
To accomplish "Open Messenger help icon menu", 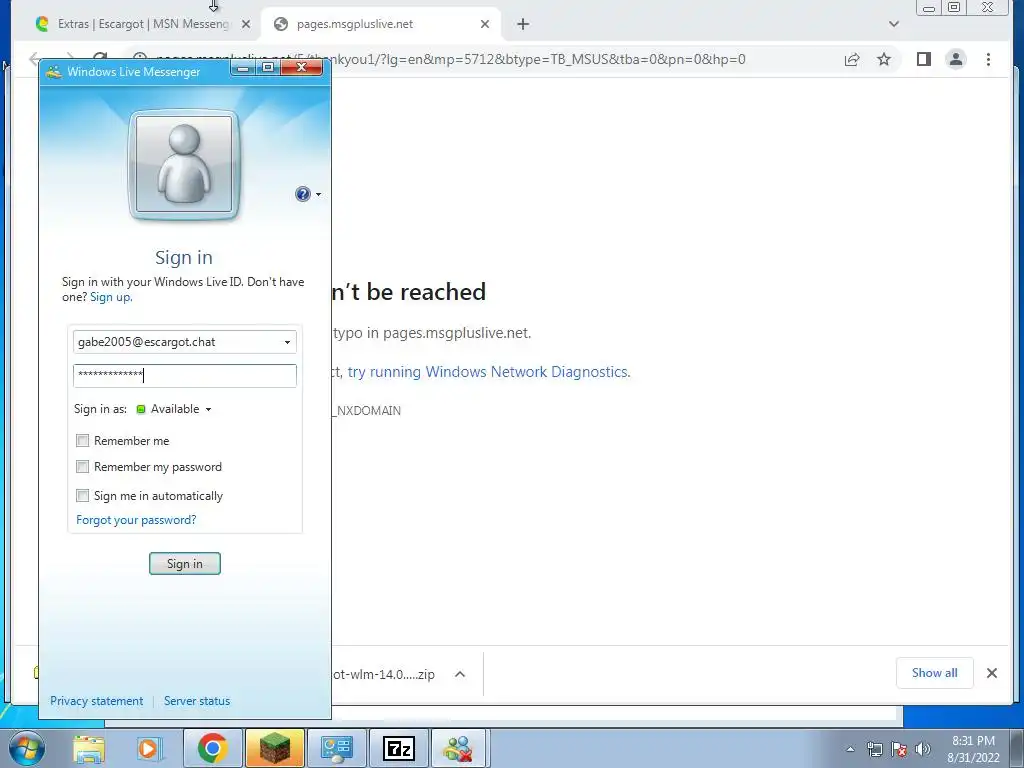I will pyautogui.click(x=308, y=194).
